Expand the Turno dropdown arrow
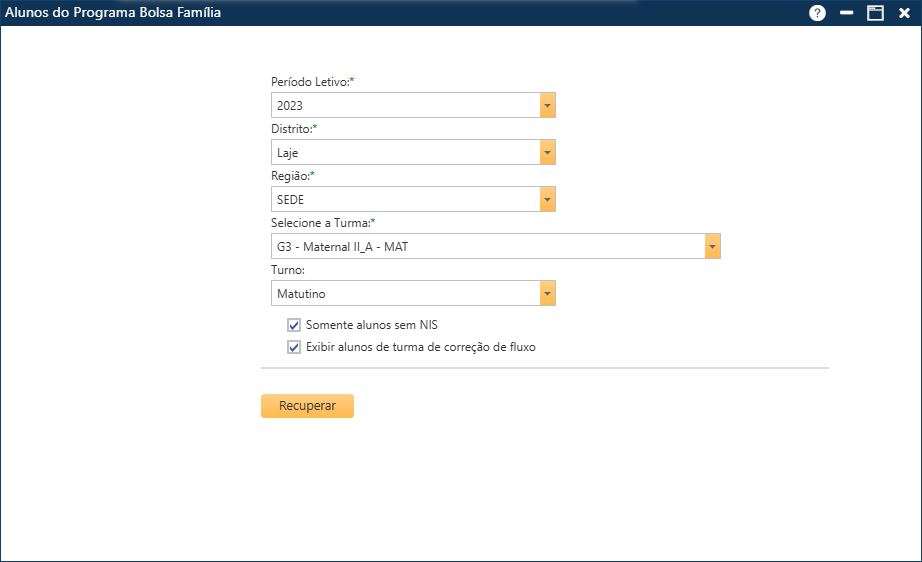Image resolution: width=922 pixels, height=562 pixels. point(547,293)
